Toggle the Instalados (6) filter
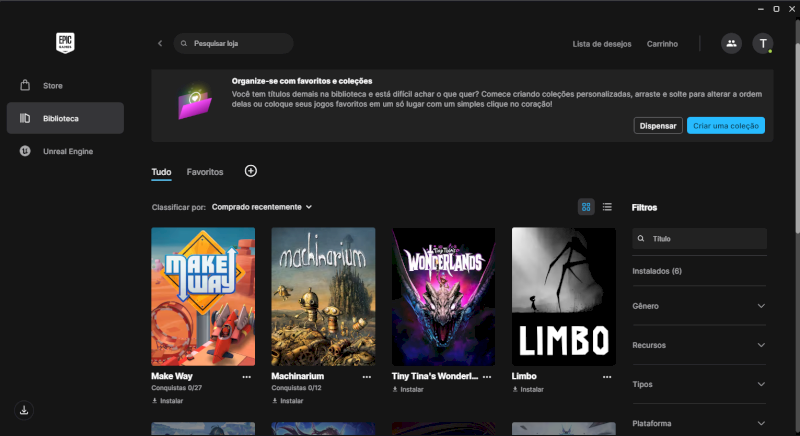The height and width of the screenshot is (436, 800). pyautogui.click(x=657, y=271)
